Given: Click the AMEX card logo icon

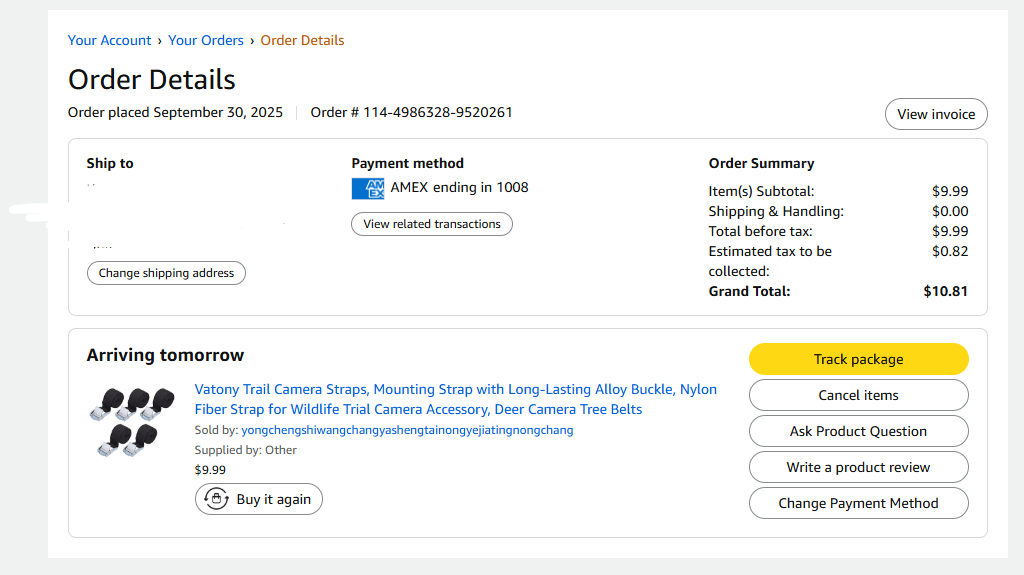Looking at the screenshot, I should click(368, 188).
